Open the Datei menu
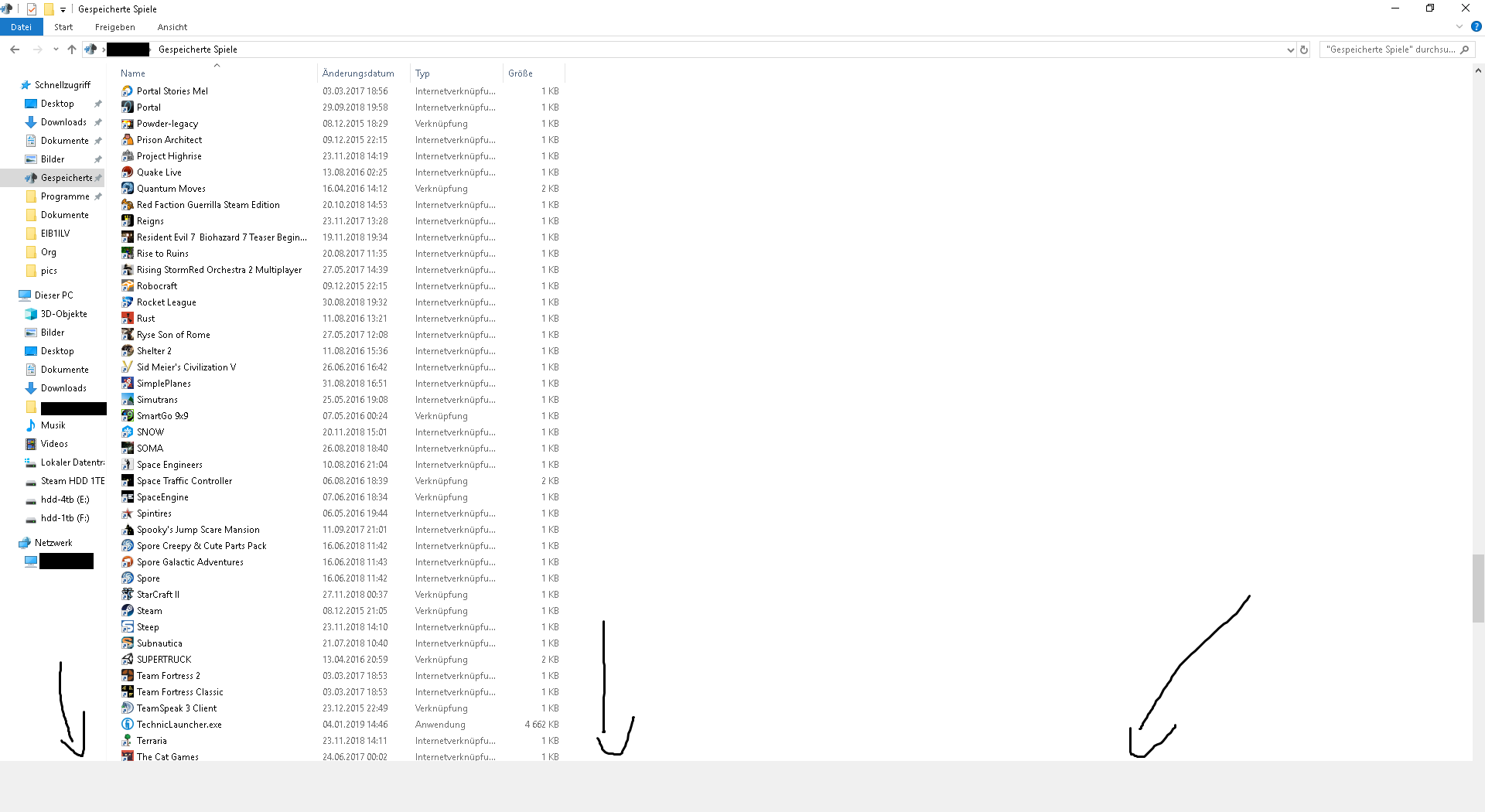 click(x=21, y=27)
